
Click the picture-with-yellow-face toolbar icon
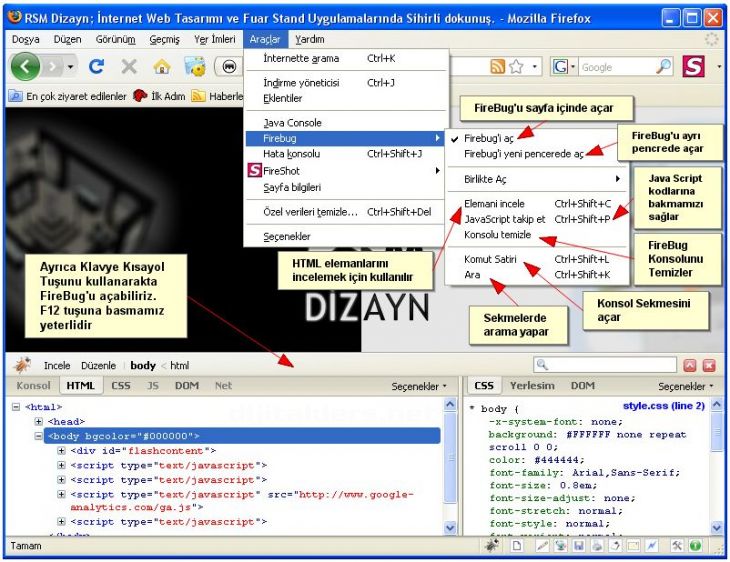click(x=195, y=67)
